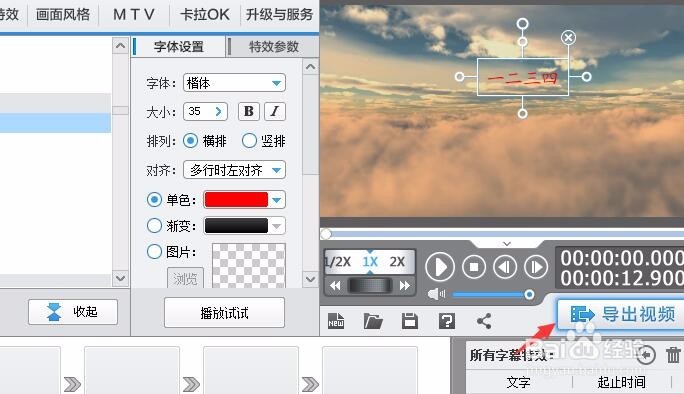Click the 起止时间 column header
This screenshot has height=394, width=684.
(621, 382)
